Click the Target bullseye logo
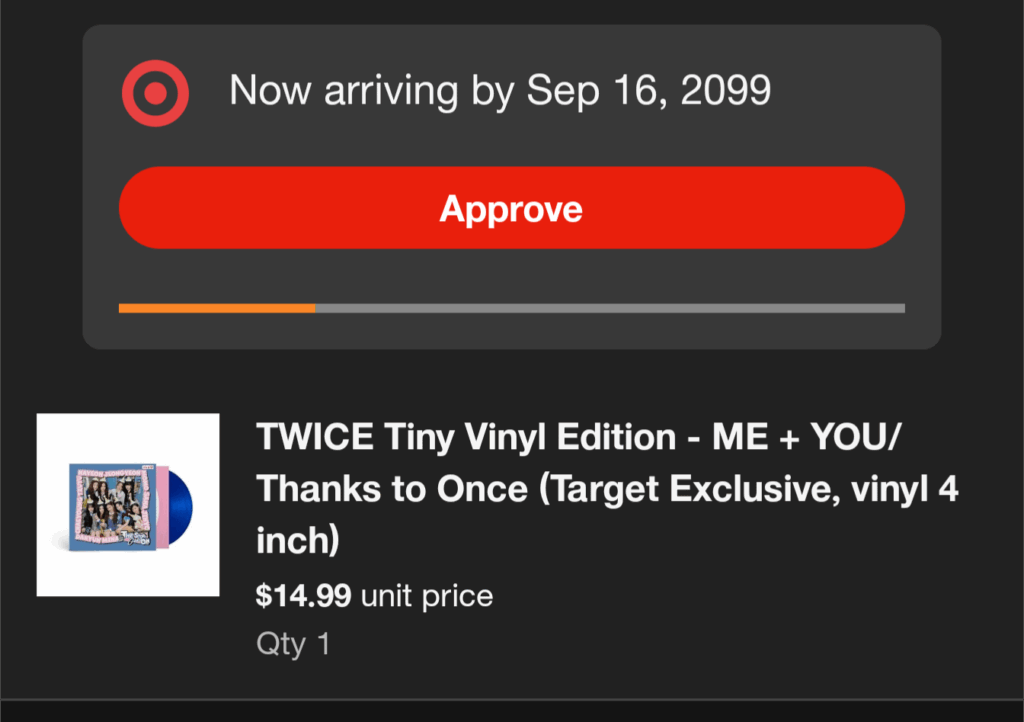 click(x=154, y=93)
